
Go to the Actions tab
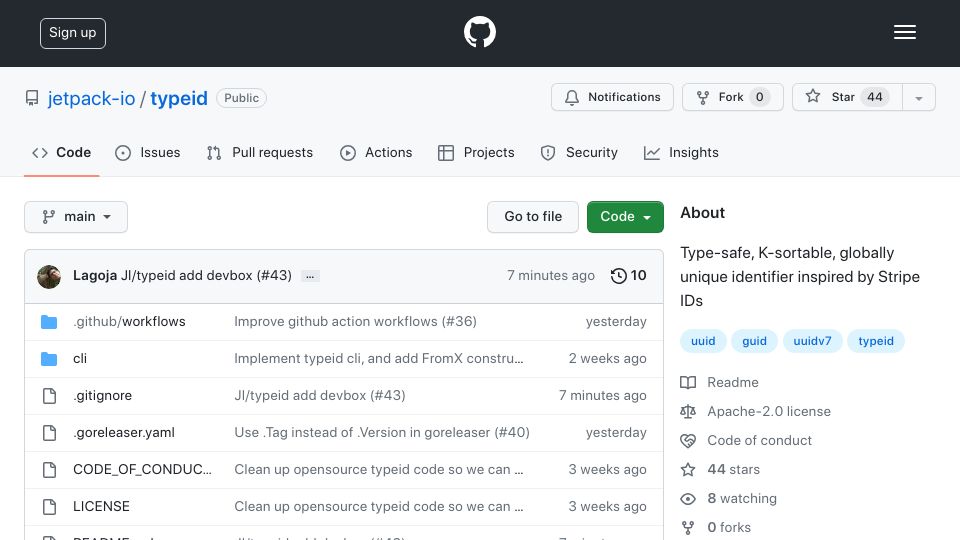pyautogui.click(x=376, y=152)
